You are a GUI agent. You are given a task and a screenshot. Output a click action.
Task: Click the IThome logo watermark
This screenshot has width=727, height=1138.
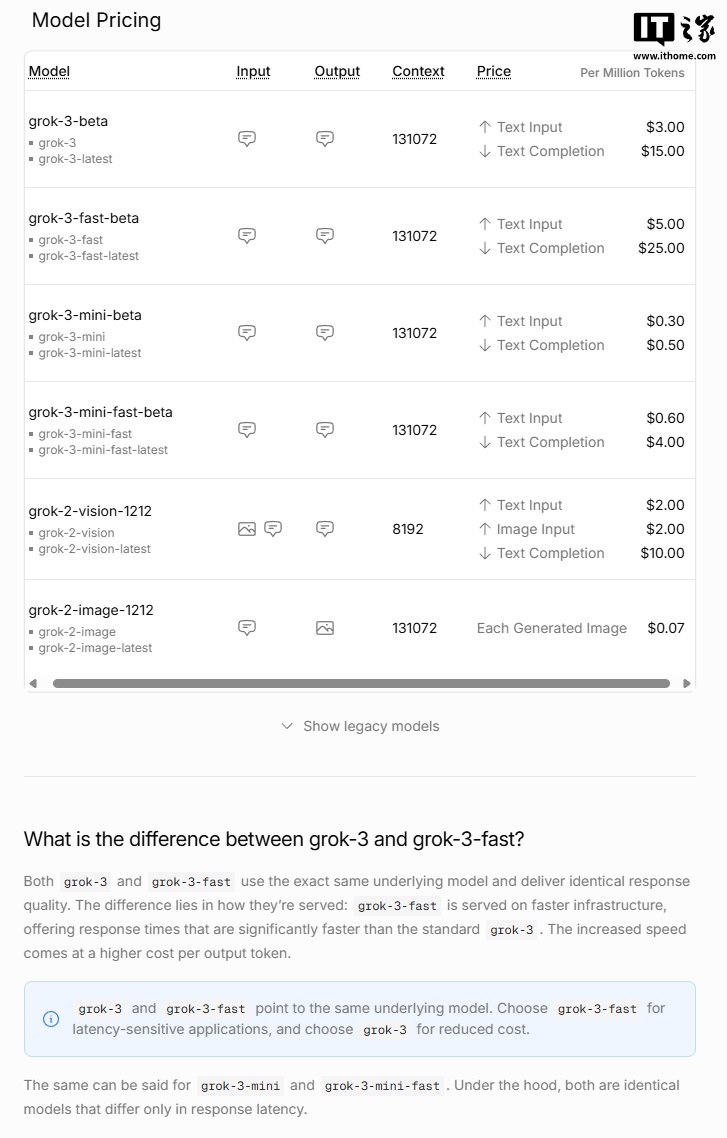click(674, 36)
